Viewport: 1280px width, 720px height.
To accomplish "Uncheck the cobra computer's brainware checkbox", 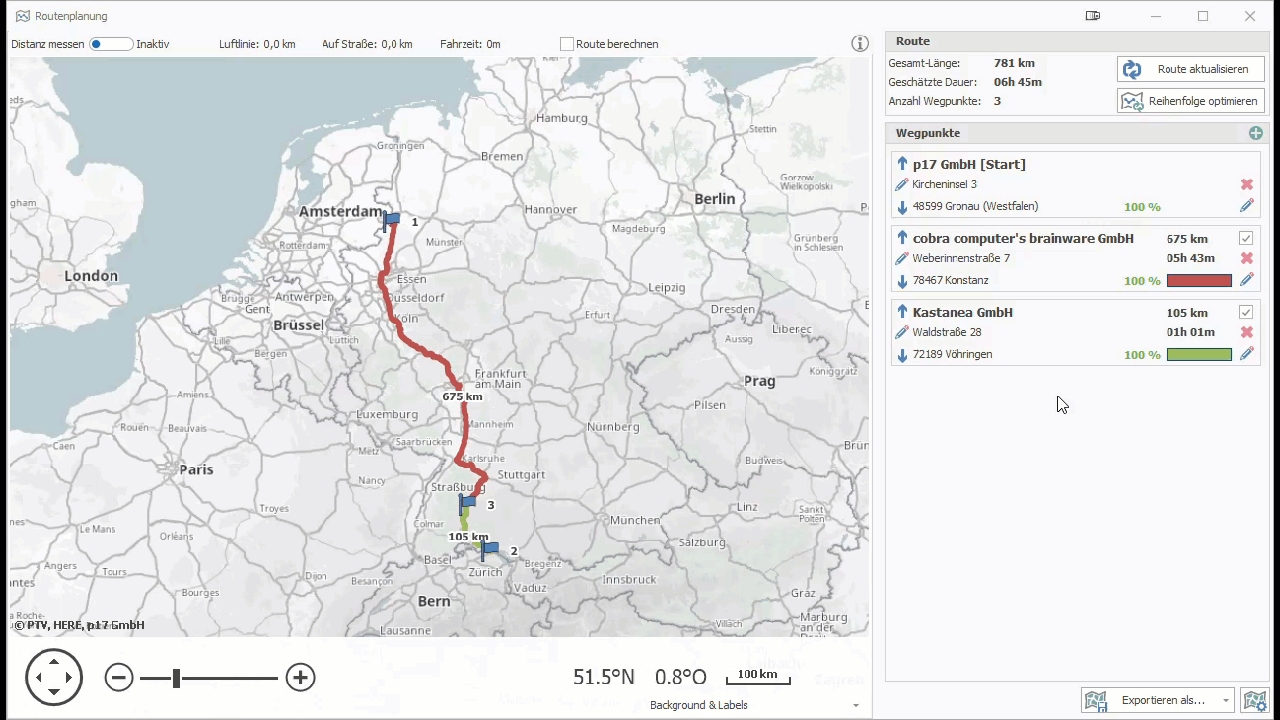I will pos(1246,239).
